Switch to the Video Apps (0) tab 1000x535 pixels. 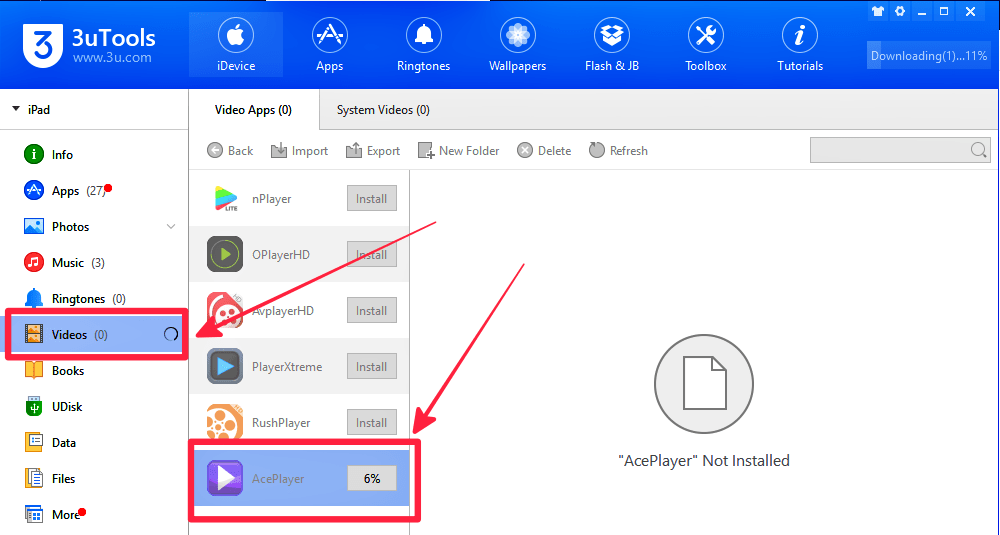(x=253, y=110)
